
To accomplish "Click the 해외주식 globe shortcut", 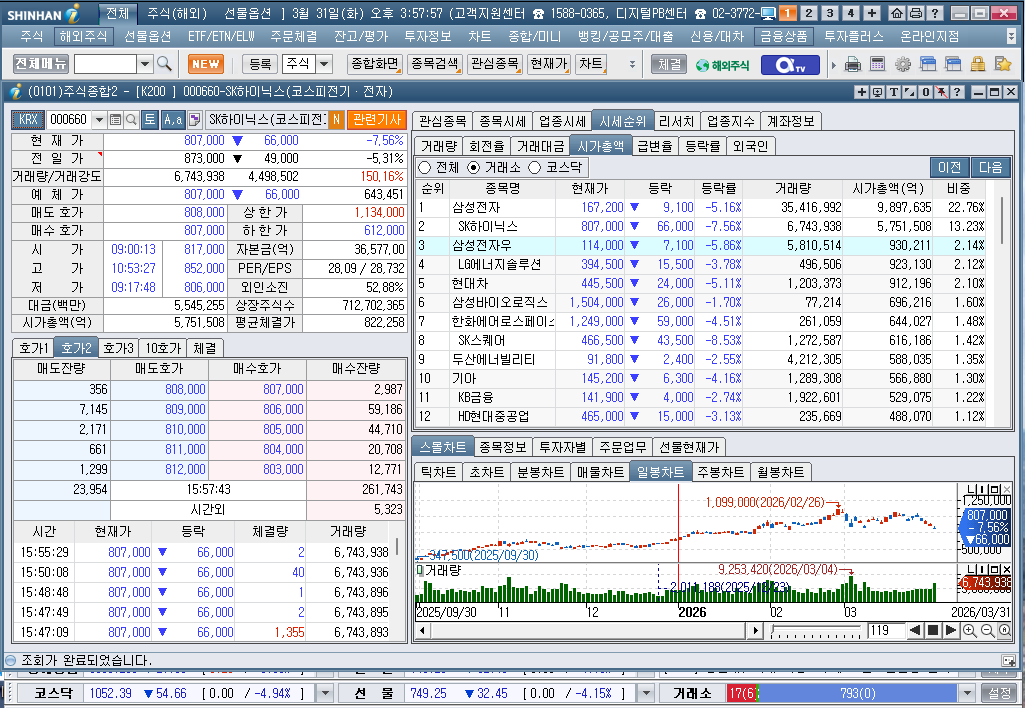I will [722, 65].
